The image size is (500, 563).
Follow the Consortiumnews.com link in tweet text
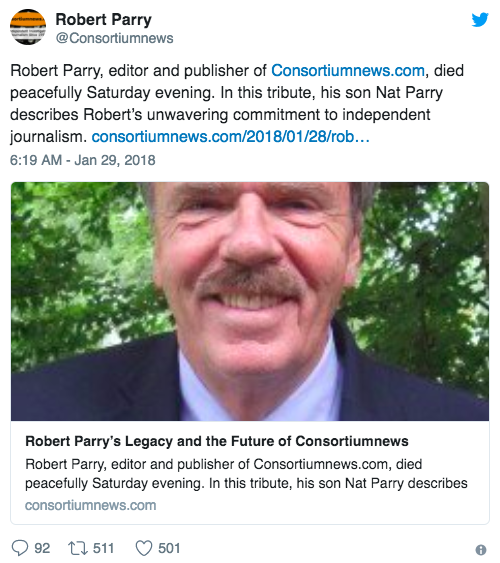click(x=348, y=70)
